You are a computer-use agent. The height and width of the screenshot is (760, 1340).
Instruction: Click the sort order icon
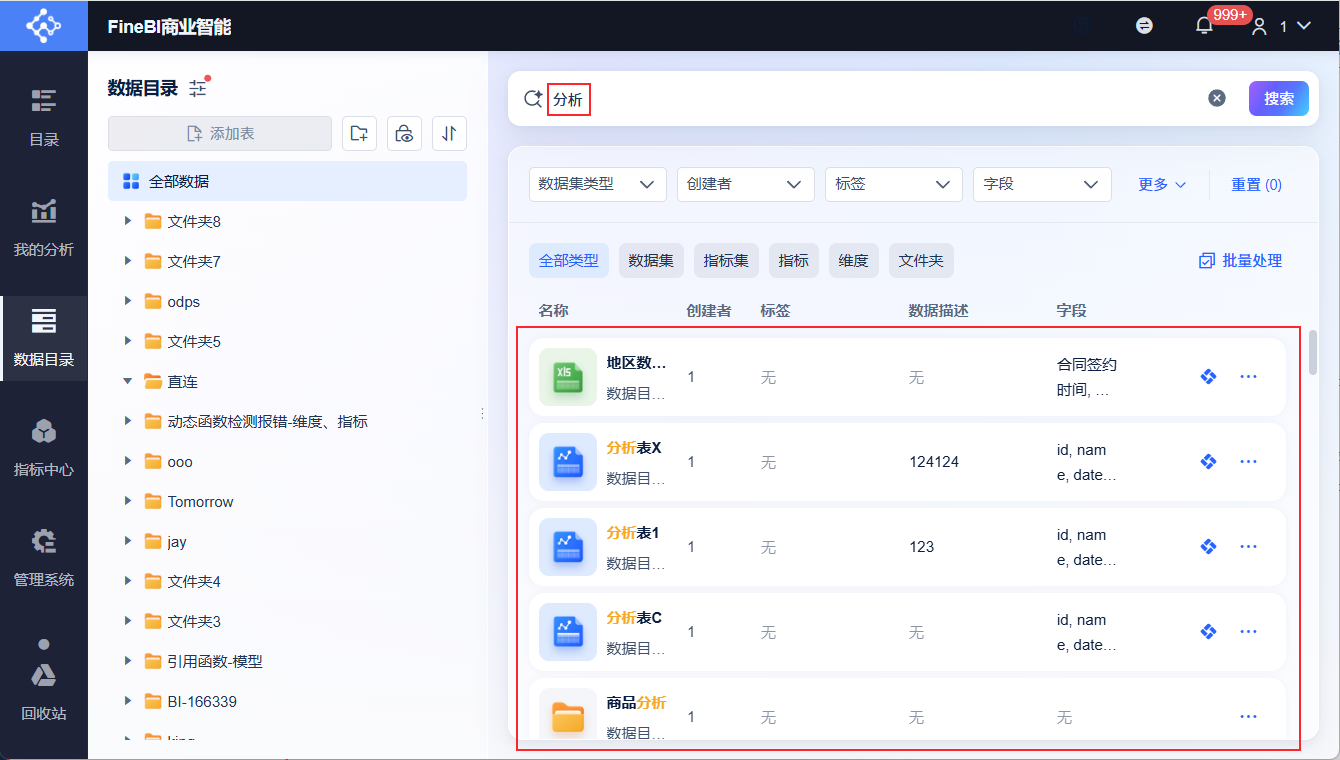click(x=449, y=133)
